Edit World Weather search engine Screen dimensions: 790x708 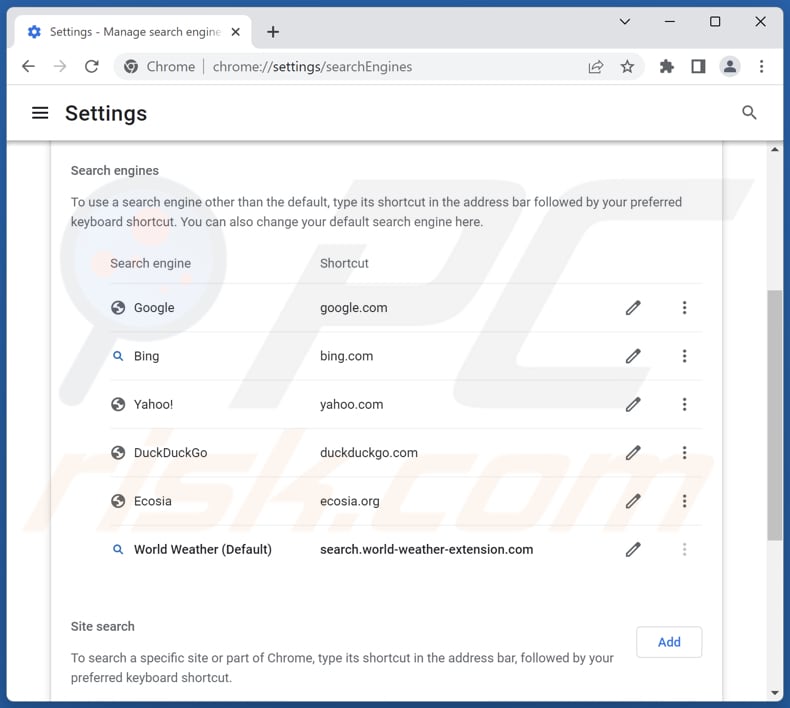coord(633,549)
